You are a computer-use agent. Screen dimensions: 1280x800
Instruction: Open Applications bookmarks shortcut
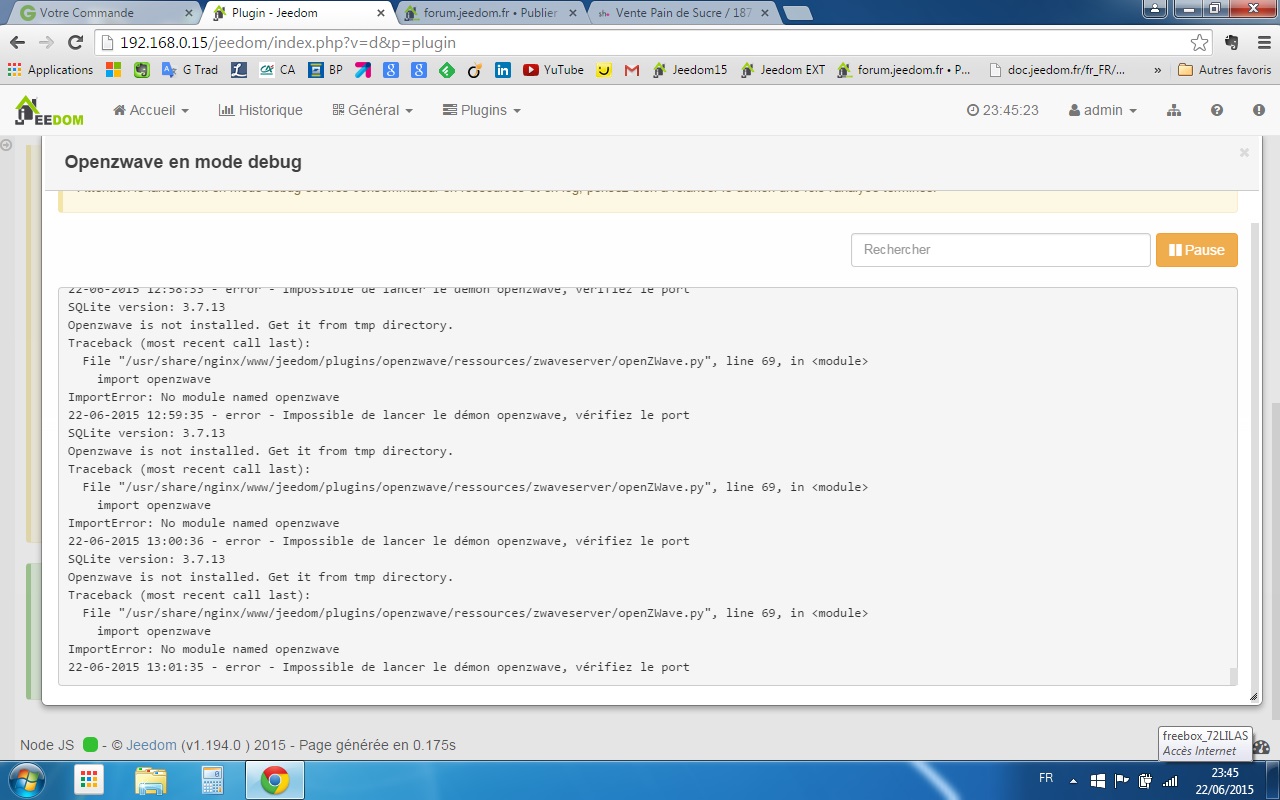[x=50, y=70]
